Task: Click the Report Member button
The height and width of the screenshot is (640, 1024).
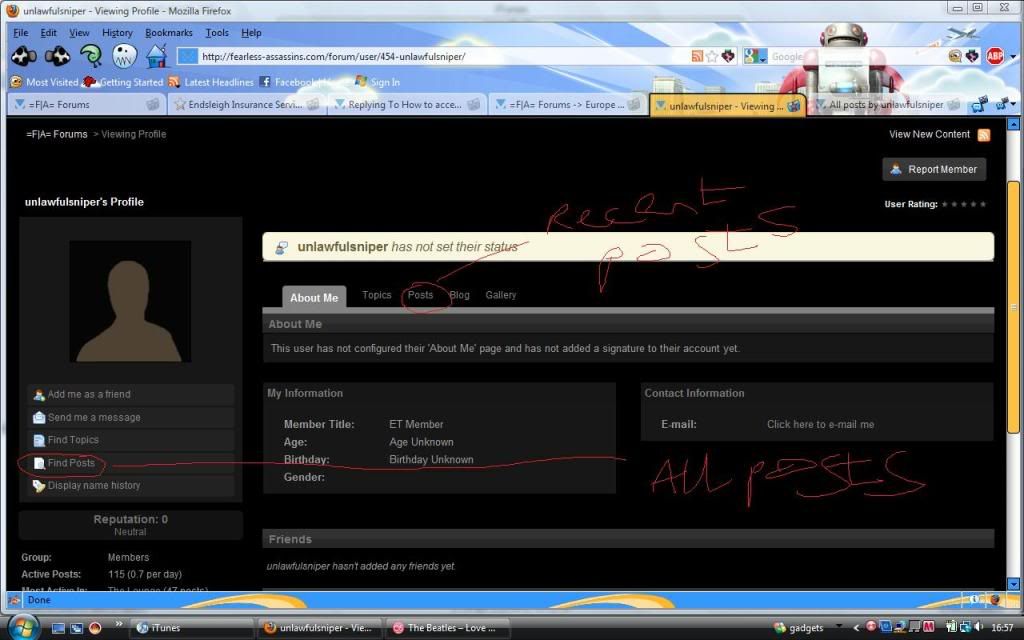Action: coord(934,169)
